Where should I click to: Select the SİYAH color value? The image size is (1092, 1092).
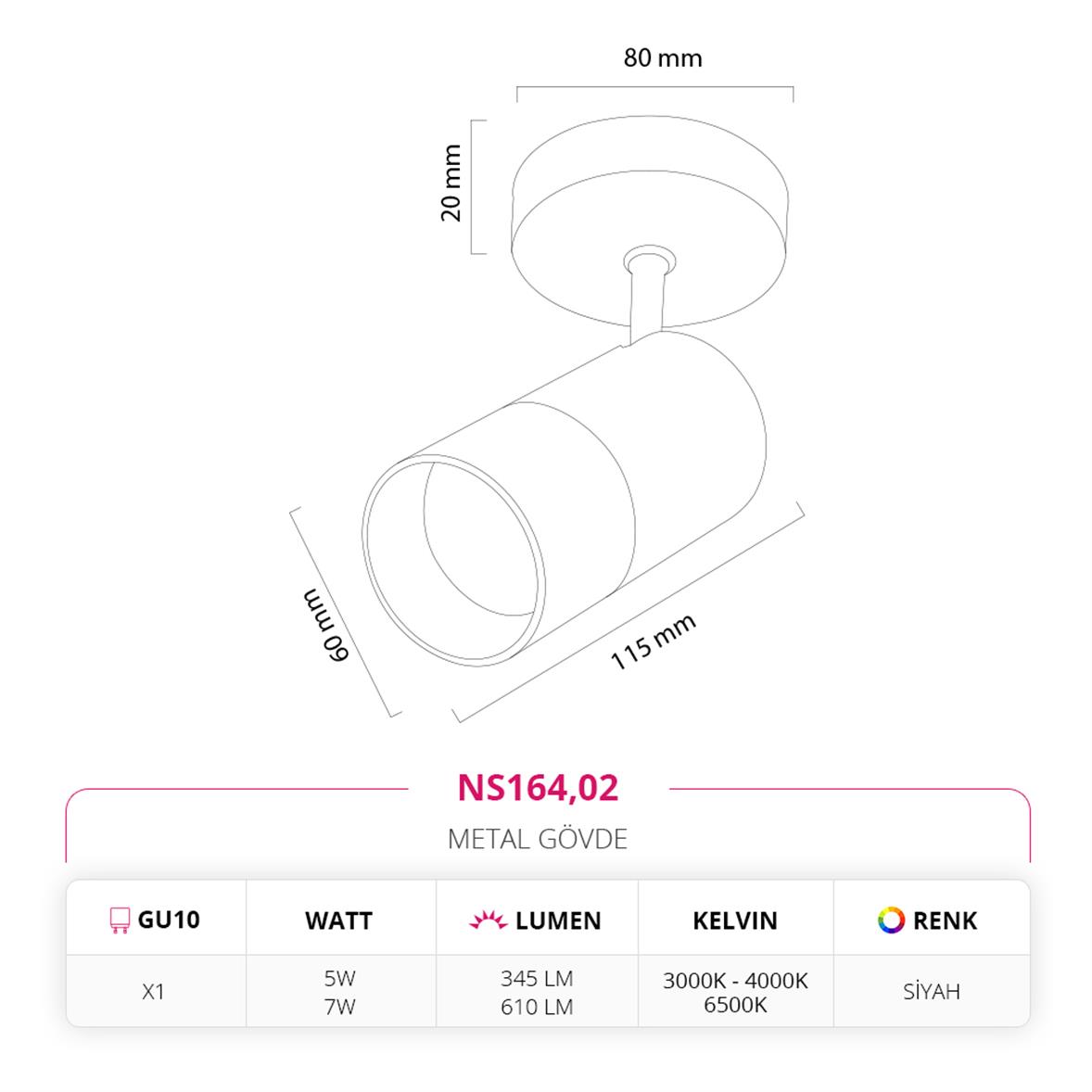tap(932, 991)
